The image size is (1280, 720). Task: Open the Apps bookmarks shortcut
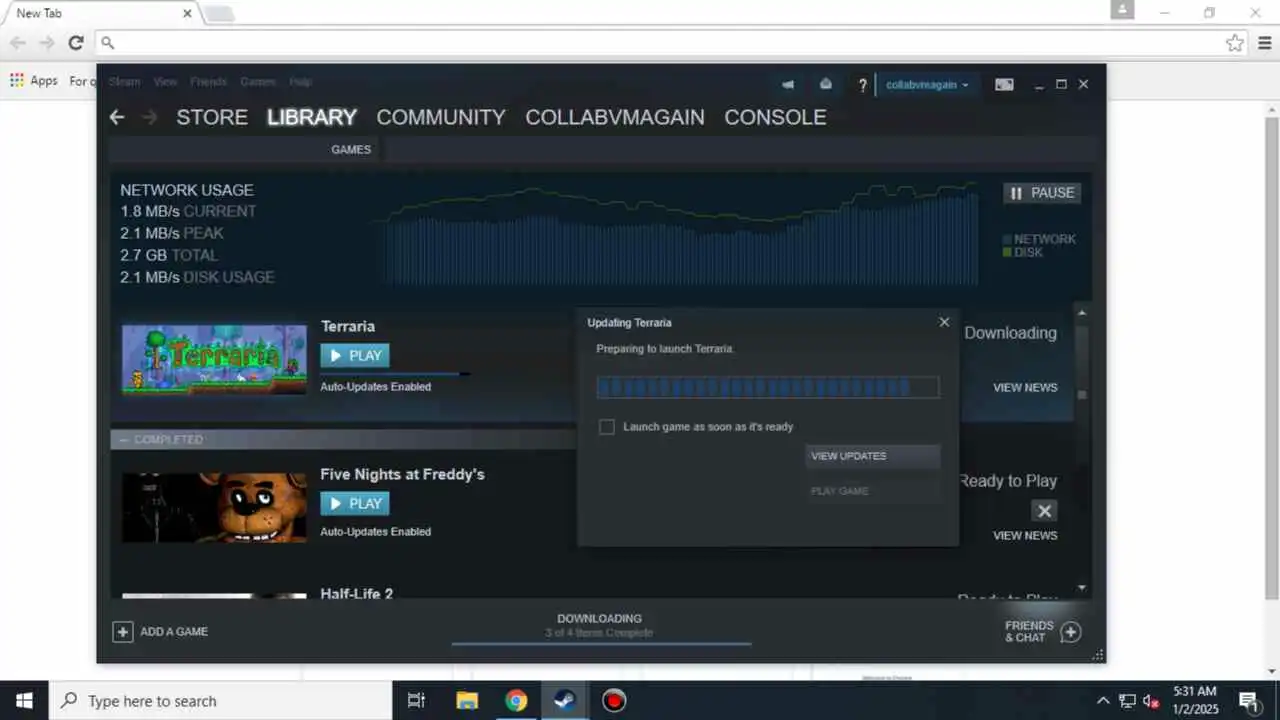coord(34,80)
